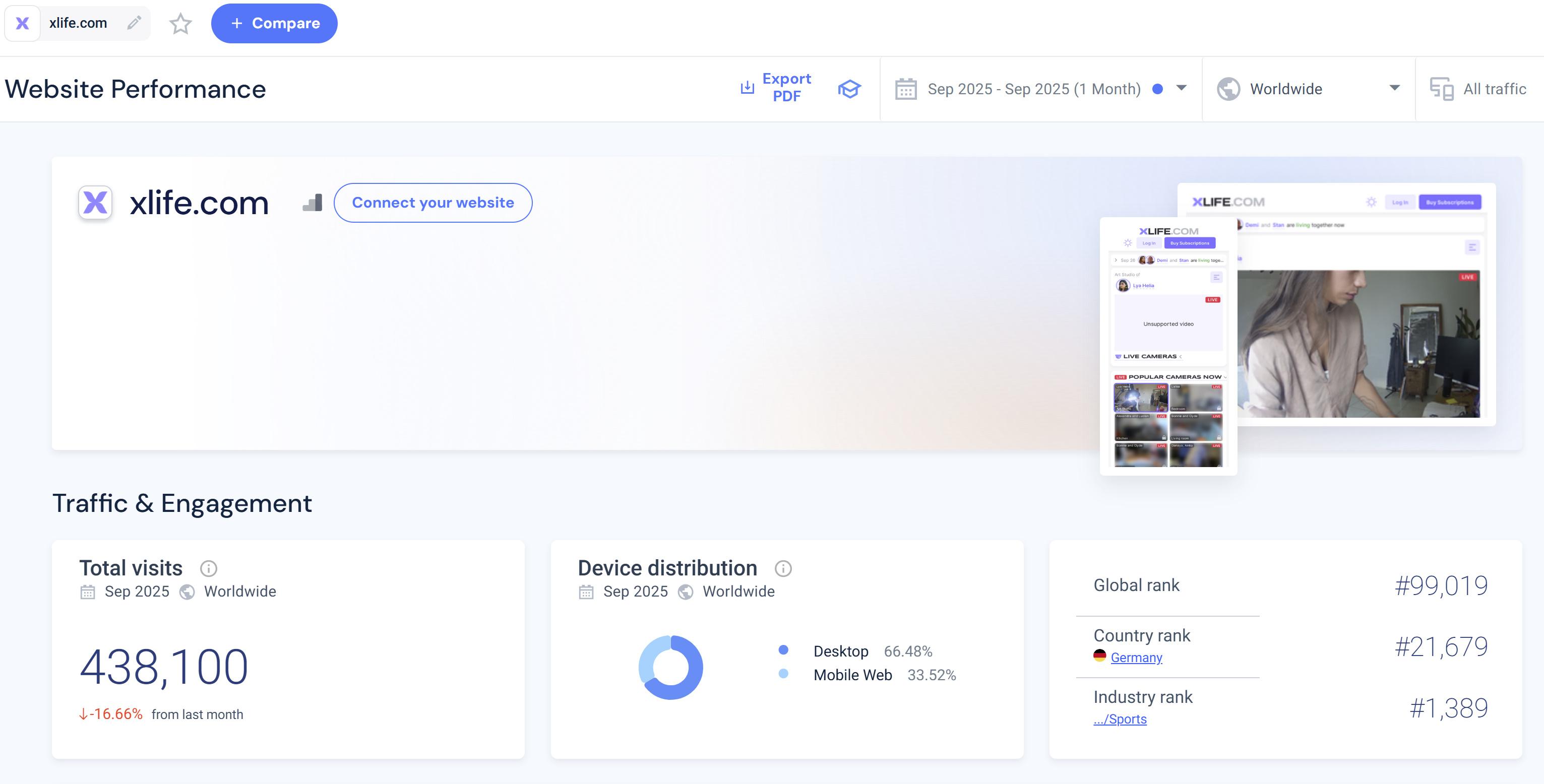Viewport: 1544px width, 784px height.
Task: Click the pencil edit icon beside xlife.com
Action: click(x=134, y=23)
